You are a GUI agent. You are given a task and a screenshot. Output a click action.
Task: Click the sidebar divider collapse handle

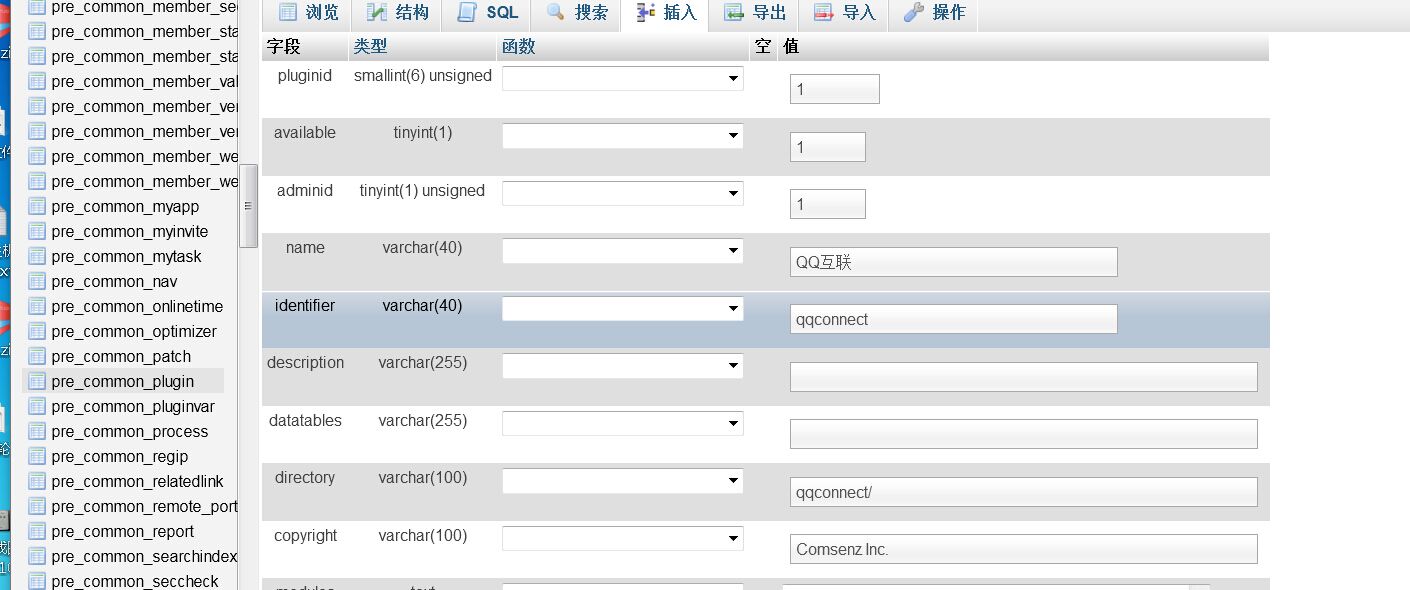coord(248,206)
